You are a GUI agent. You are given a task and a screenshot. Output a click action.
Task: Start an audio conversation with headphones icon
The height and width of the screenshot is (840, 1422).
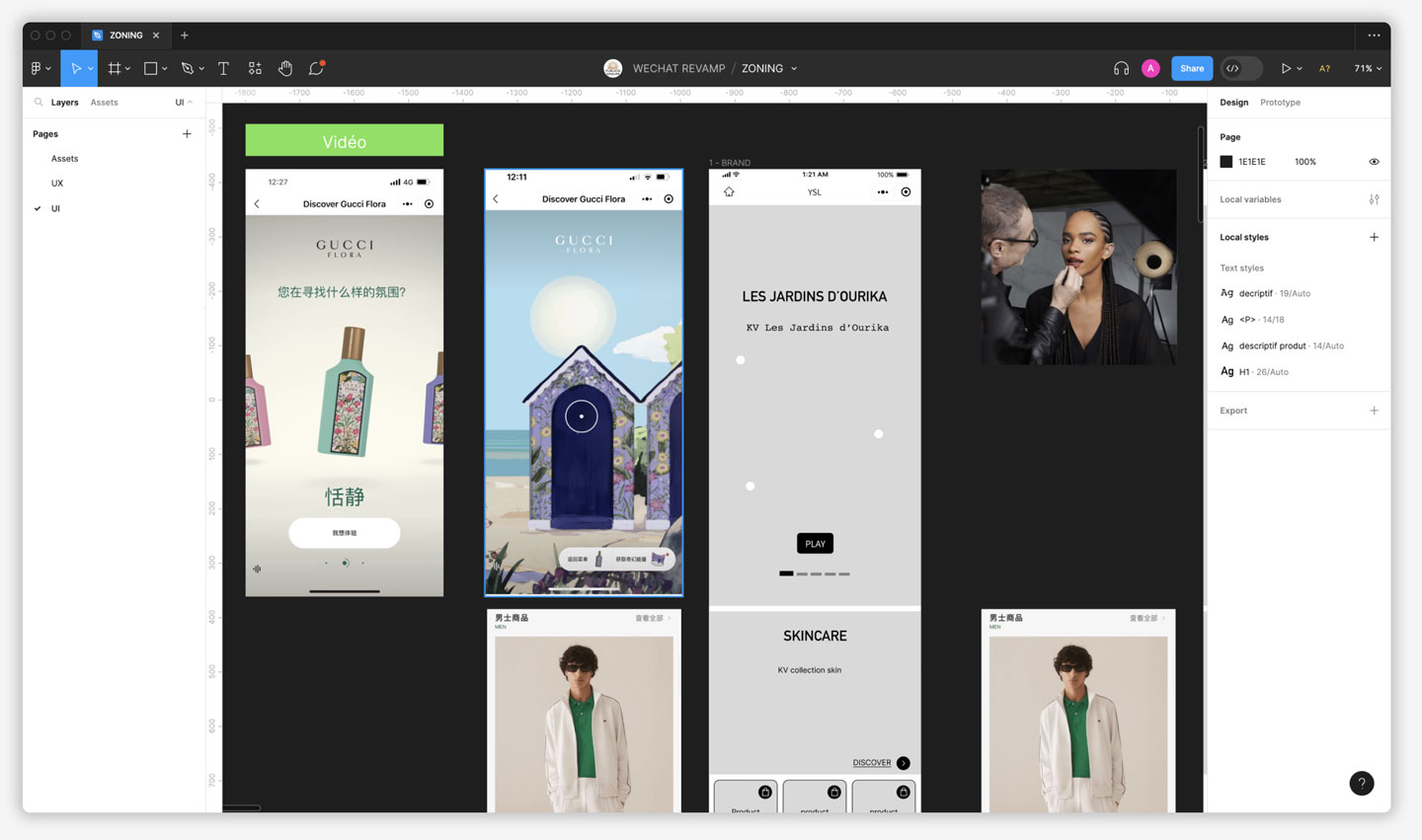pos(1121,68)
